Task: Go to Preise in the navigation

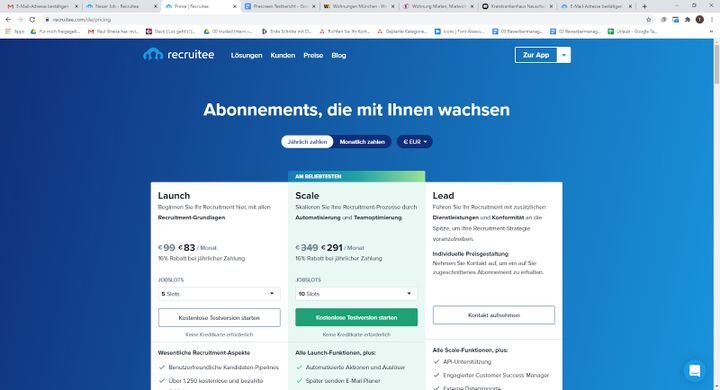Action: [313, 55]
